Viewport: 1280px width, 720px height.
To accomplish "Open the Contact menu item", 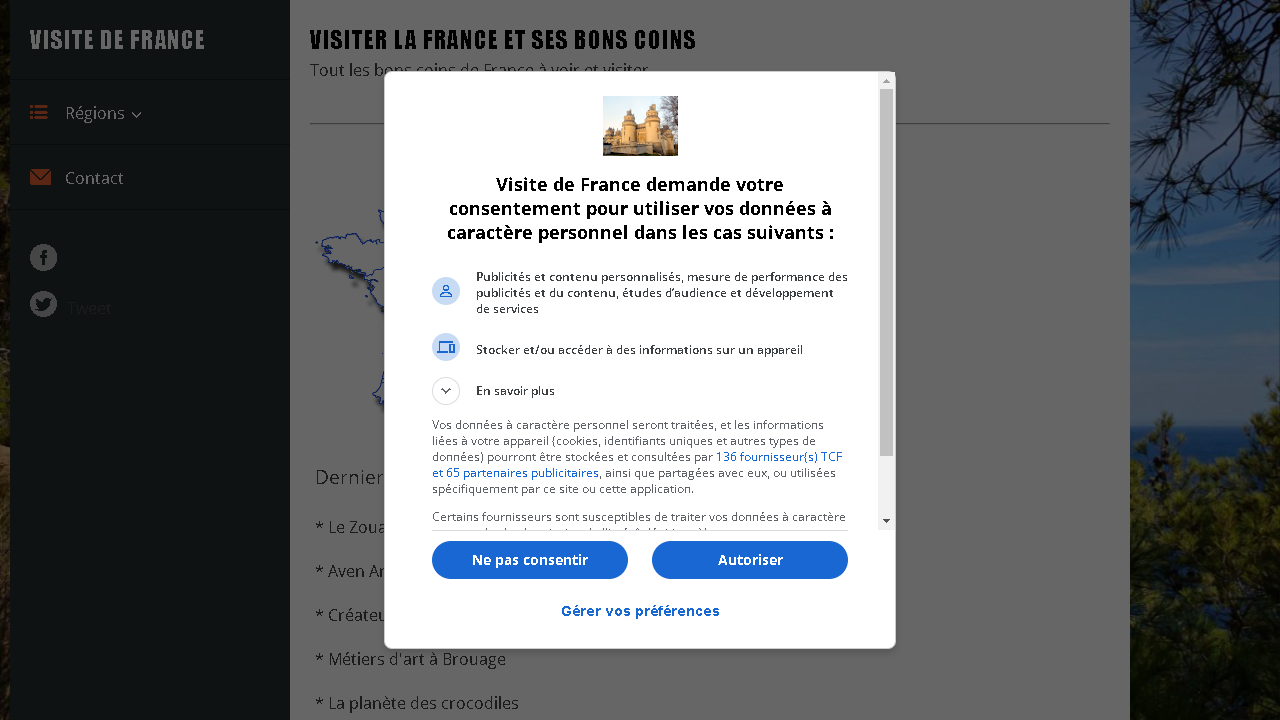I will pos(94,178).
